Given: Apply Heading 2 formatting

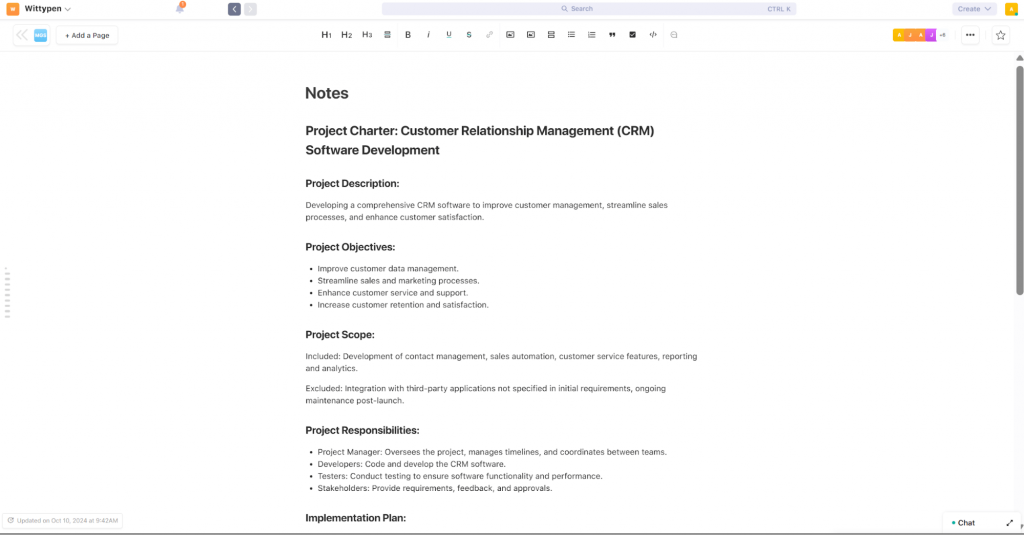Looking at the screenshot, I should coord(347,35).
